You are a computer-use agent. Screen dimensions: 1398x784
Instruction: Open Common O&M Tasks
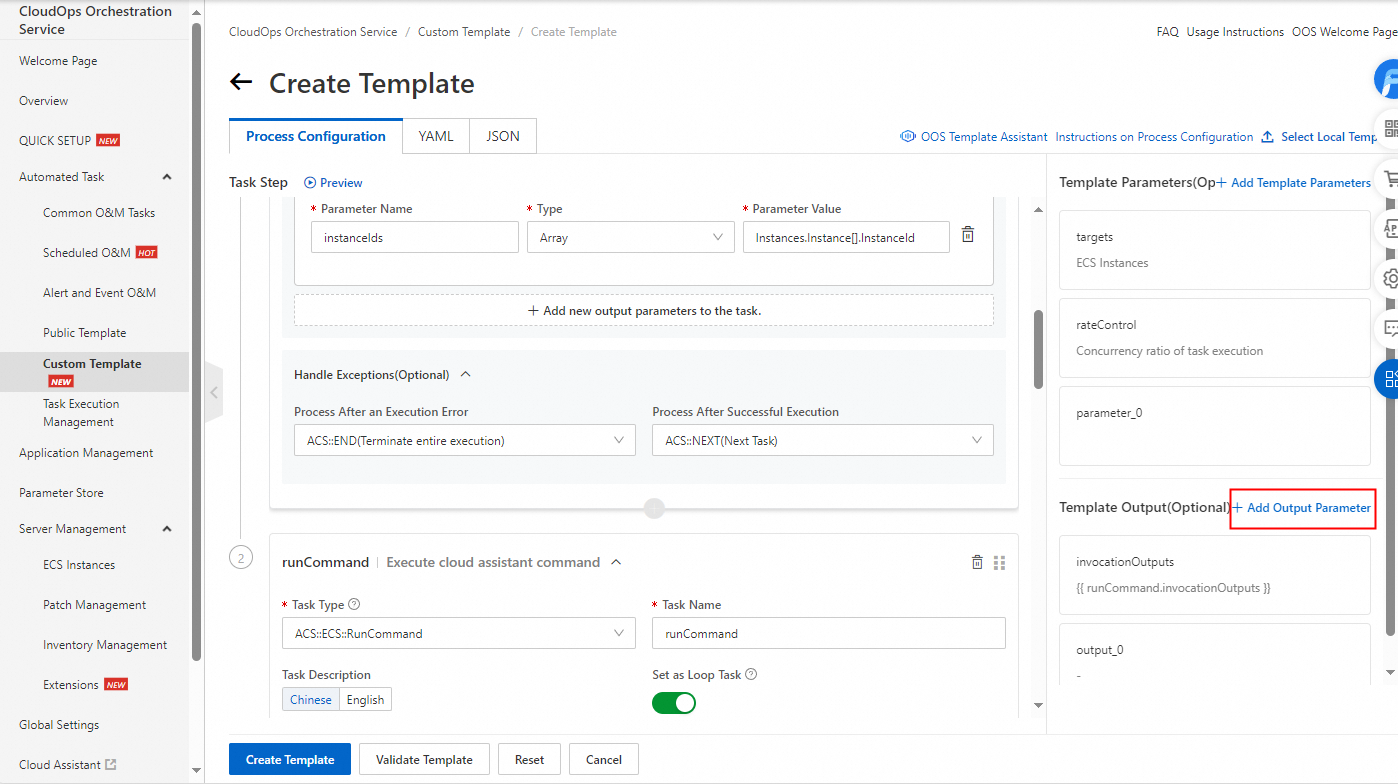99,213
